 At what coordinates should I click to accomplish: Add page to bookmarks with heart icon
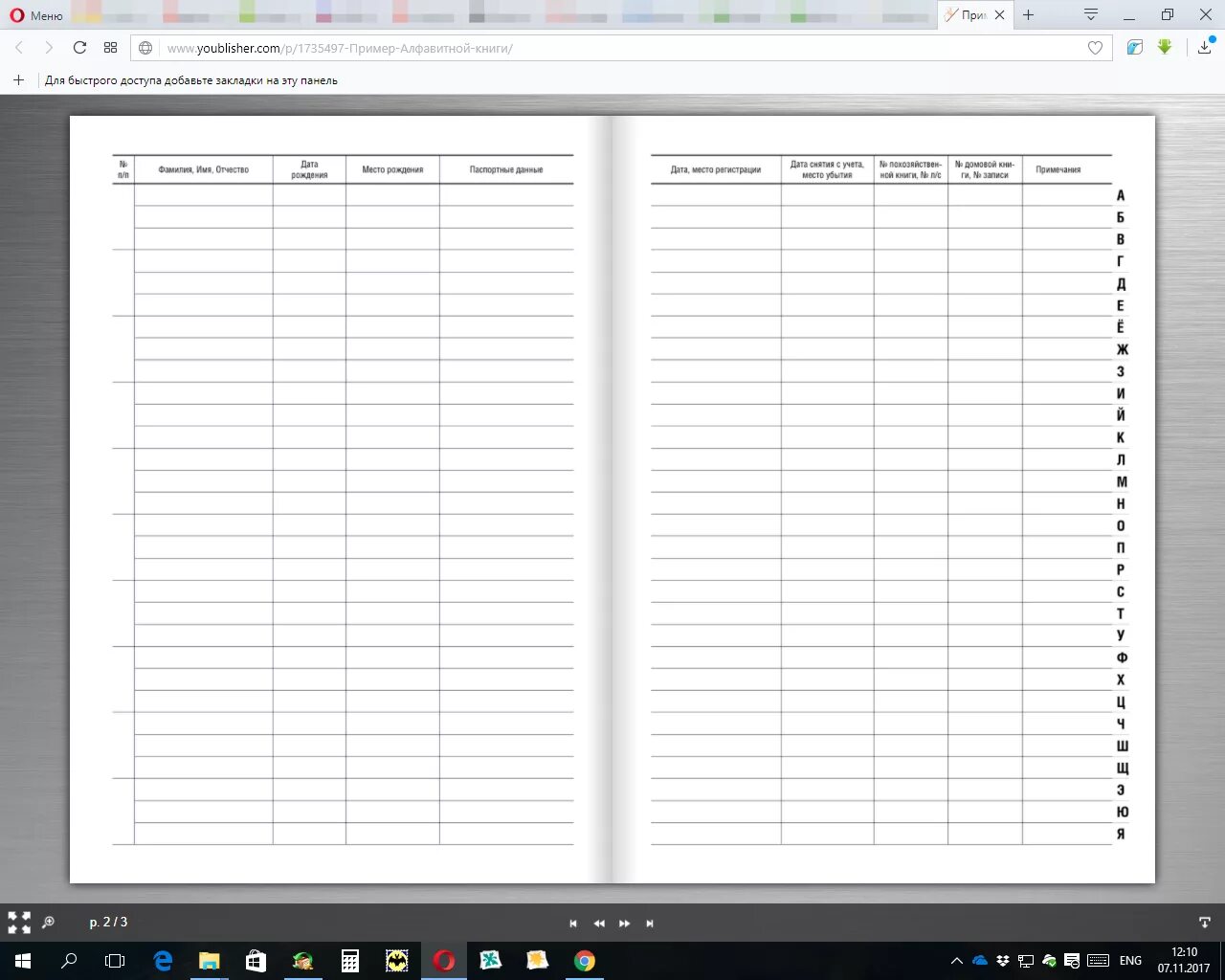(x=1095, y=48)
